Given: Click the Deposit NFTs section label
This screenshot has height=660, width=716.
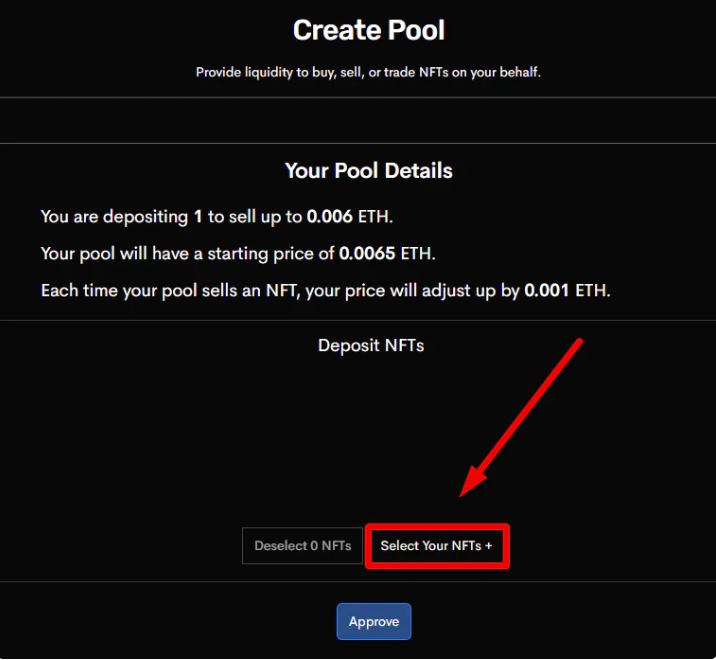Looking at the screenshot, I should click(x=371, y=345).
